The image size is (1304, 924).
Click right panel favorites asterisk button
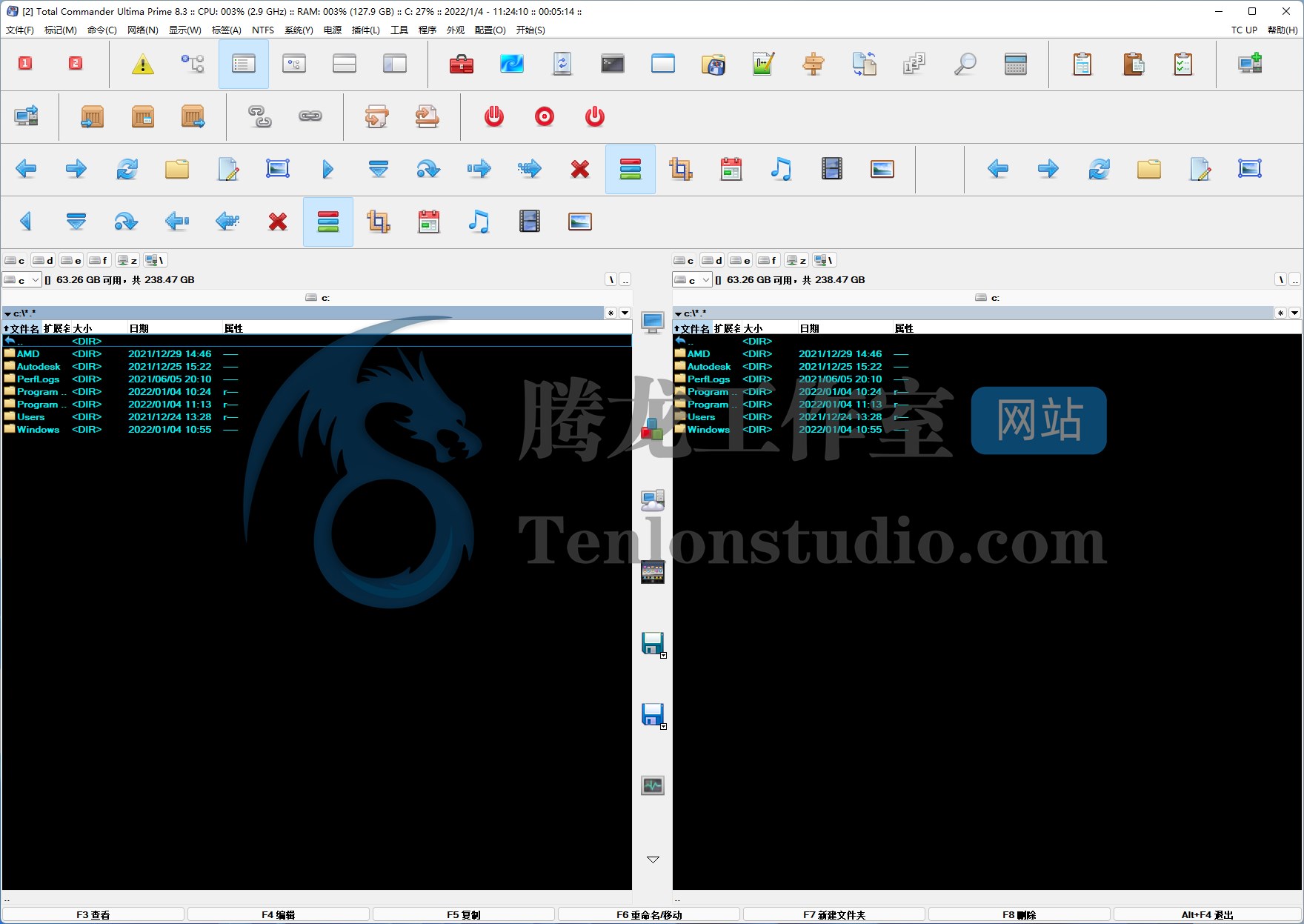(x=1280, y=313)
